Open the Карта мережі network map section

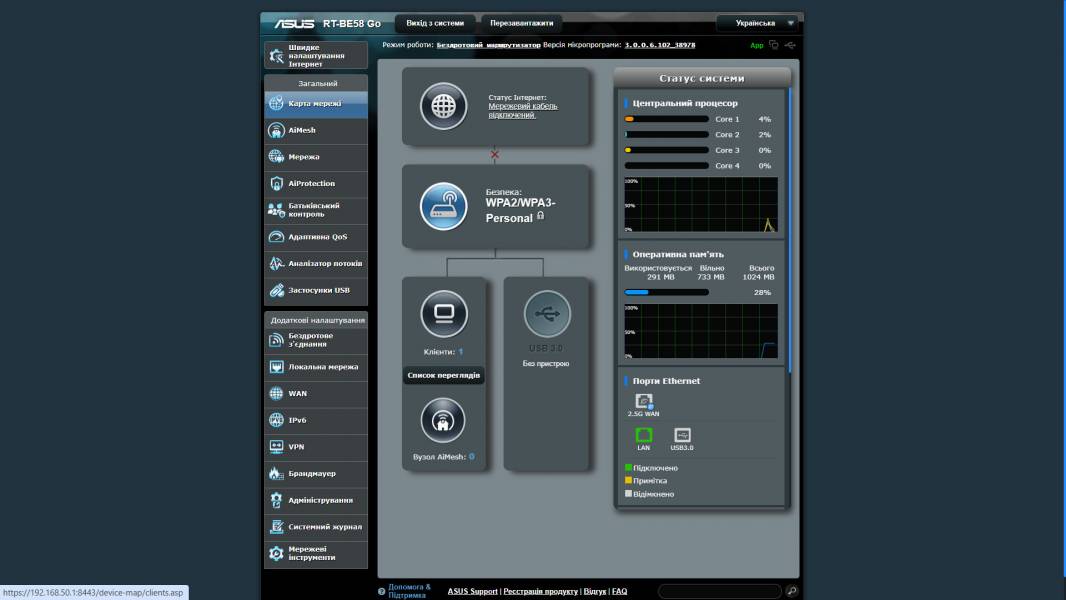click(x=315, y=100)
